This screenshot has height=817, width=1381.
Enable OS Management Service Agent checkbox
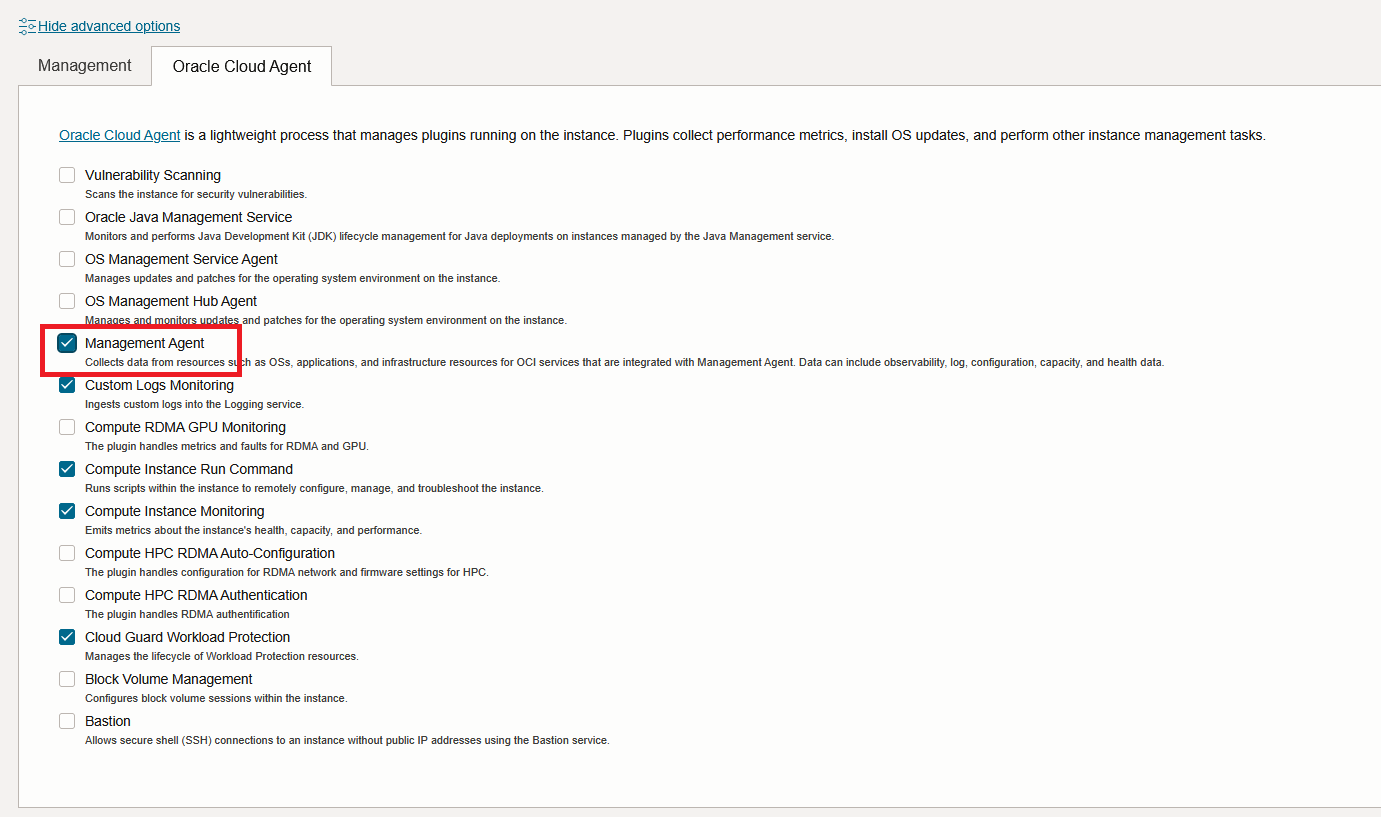pos(67,259)
